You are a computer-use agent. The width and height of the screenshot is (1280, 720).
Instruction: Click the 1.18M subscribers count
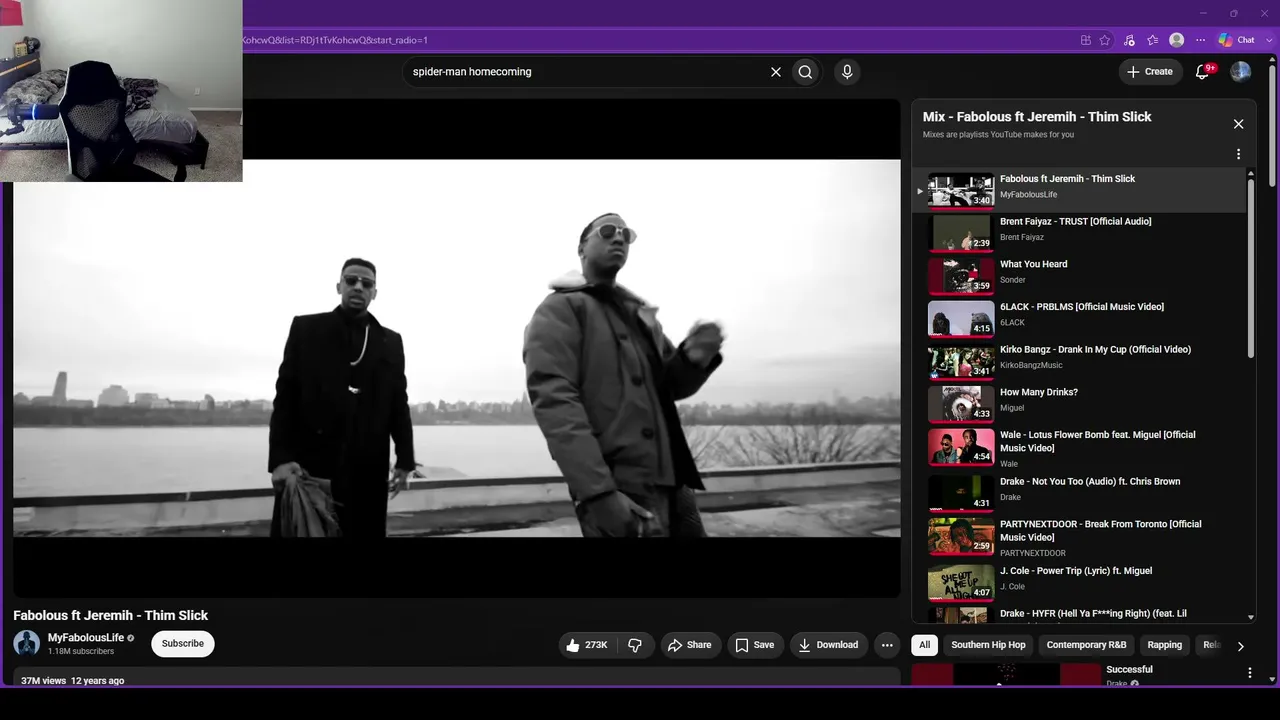pos(81,652)
